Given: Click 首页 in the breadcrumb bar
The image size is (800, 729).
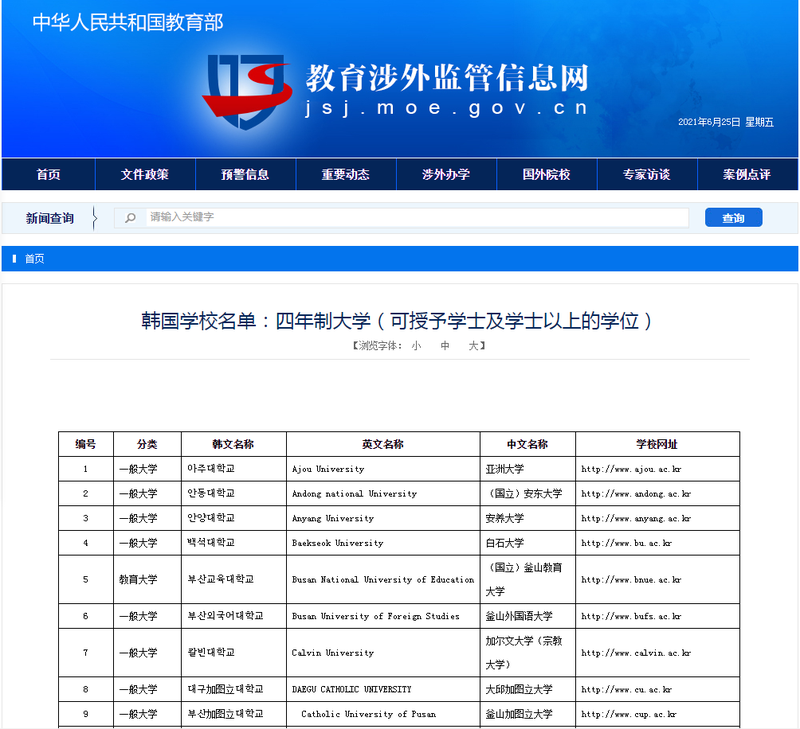Looking at the screenshot, I should (x=34, y=259).
